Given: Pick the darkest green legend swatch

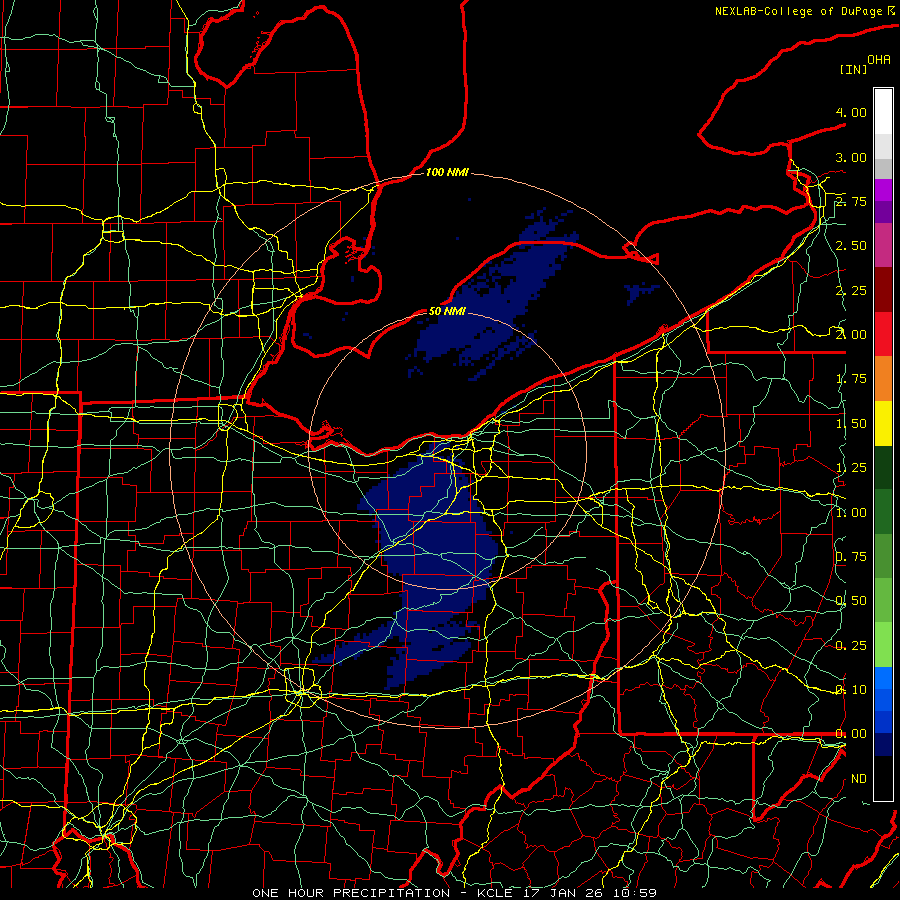Looking at the screenshot, I should [x=883, y=467].
